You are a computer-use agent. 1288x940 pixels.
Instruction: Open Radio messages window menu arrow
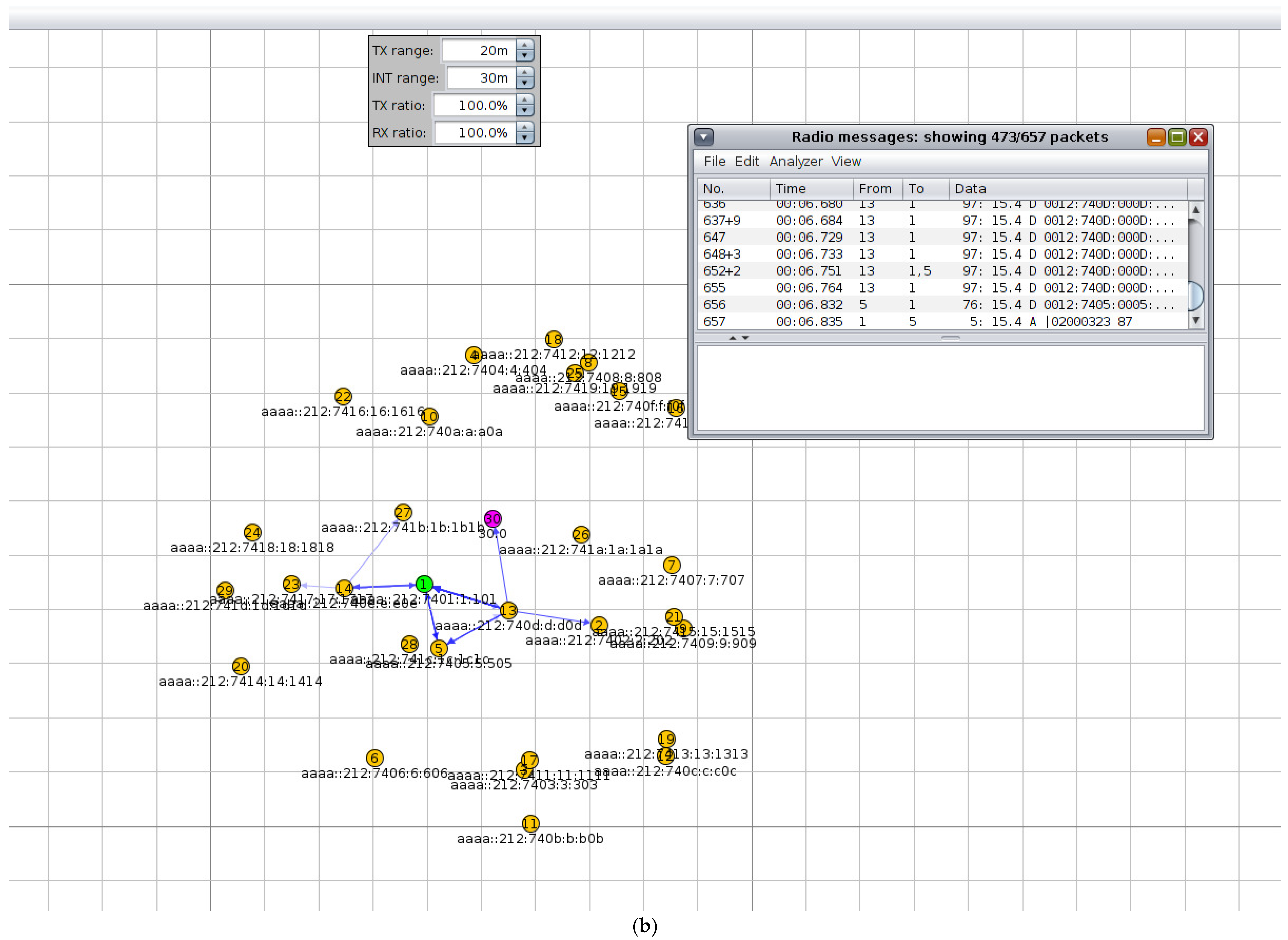(x=703, y=137)
